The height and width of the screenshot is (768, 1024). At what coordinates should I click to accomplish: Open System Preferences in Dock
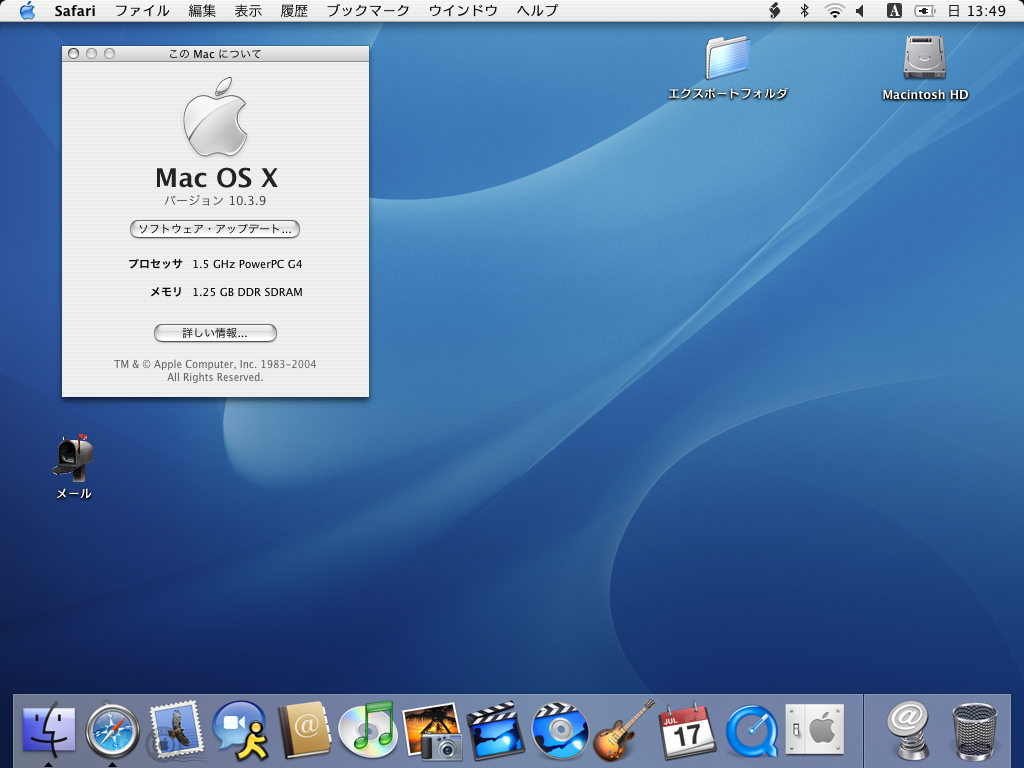(815, 729)
